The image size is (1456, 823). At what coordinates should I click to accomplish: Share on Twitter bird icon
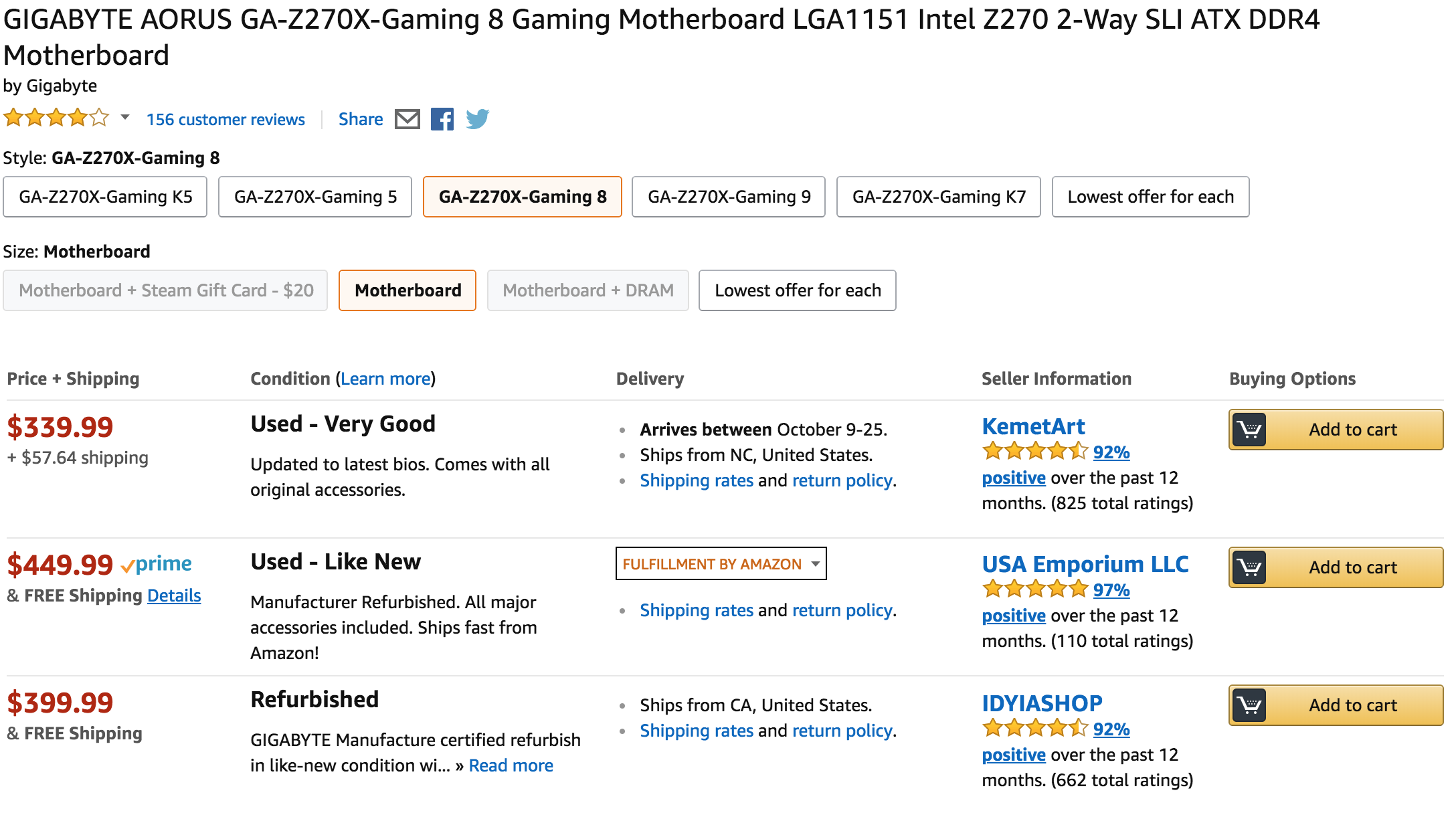pos(478,119)
